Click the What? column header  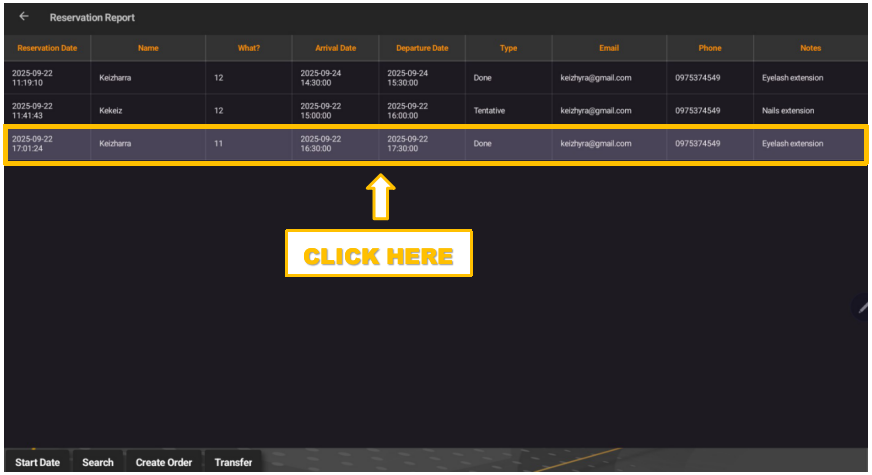point(248,48)
